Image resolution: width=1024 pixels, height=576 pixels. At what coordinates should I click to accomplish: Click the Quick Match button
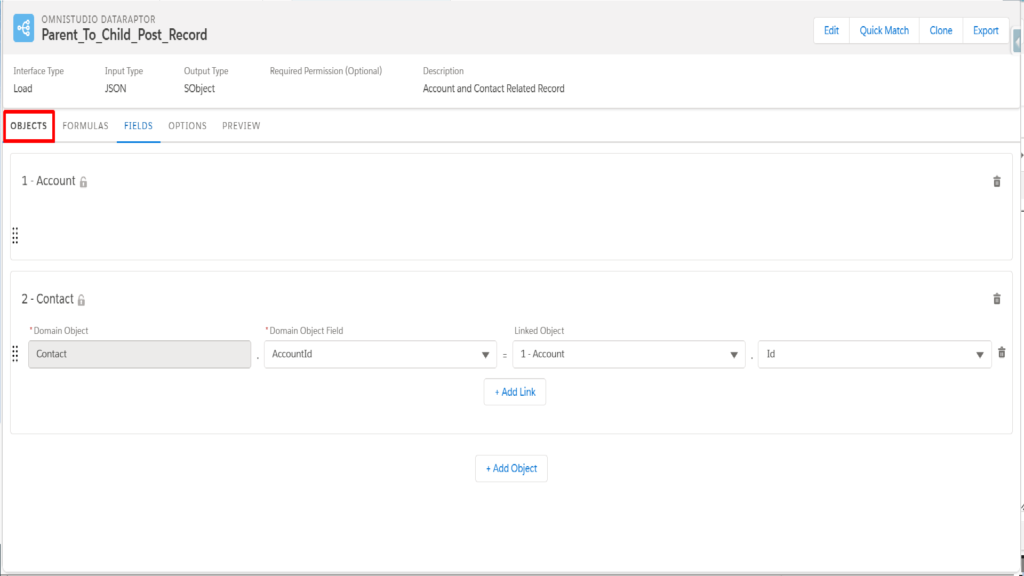[x=884, y=31]
